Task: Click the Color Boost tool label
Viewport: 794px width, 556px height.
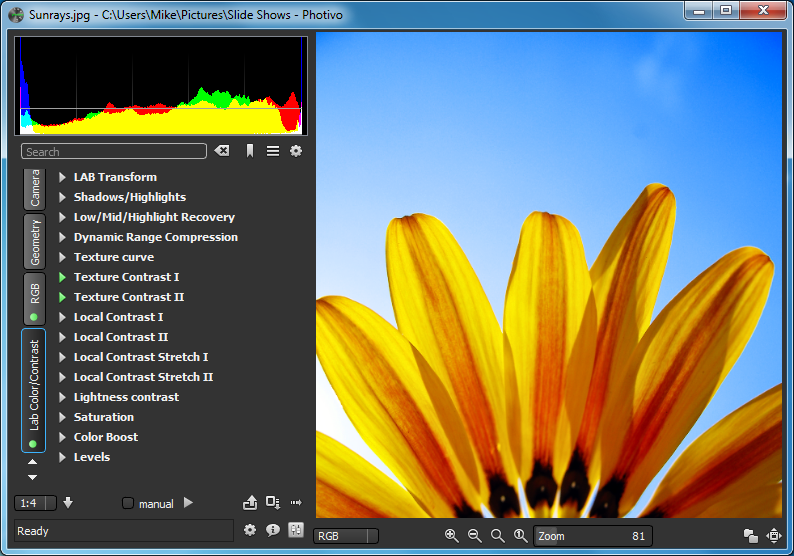Action: [x=106, y=437]
